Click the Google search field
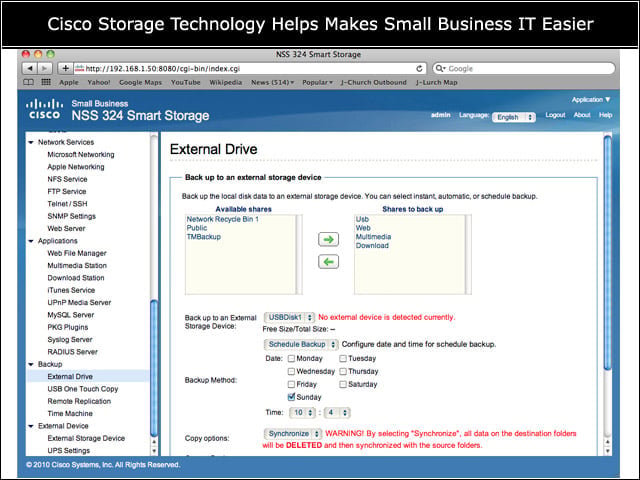 [524, 69]
